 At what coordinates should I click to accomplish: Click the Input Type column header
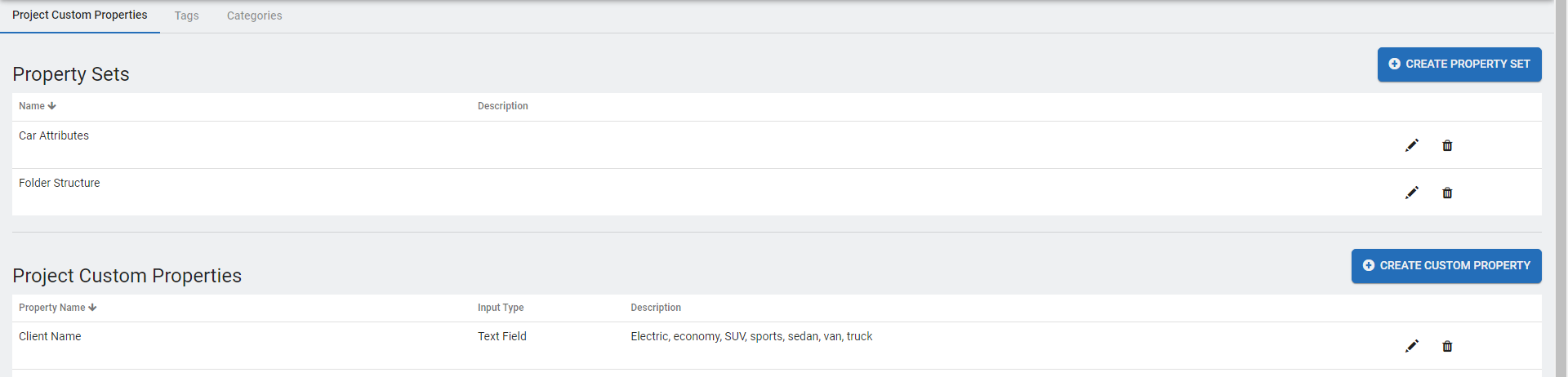pos(501,308)
